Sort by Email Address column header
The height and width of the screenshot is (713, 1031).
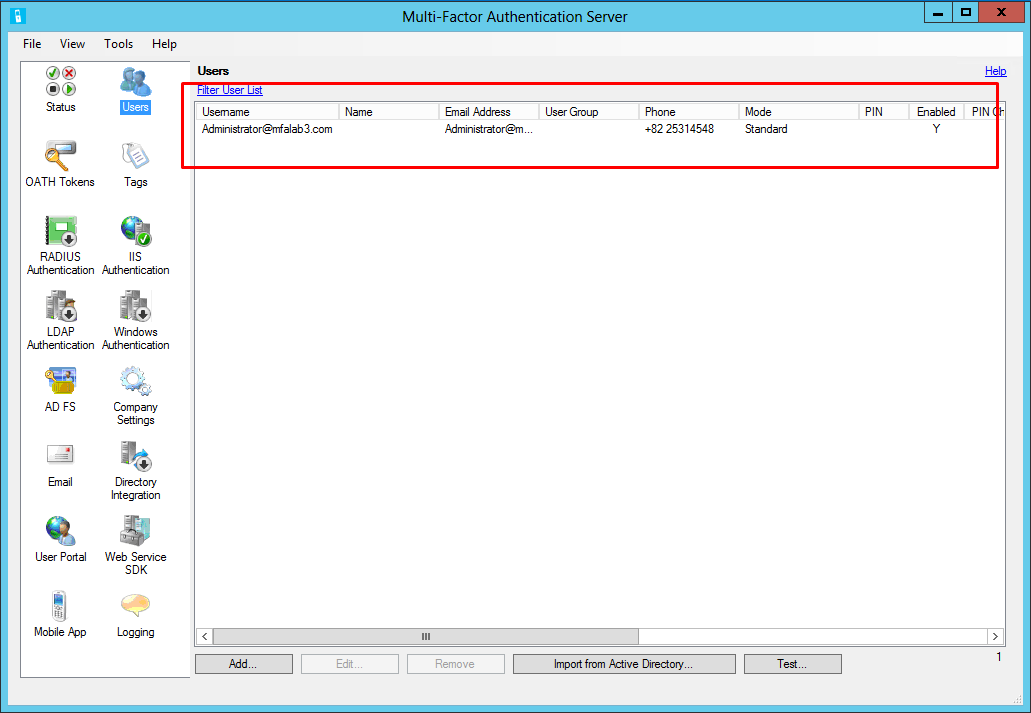(489, 112)
